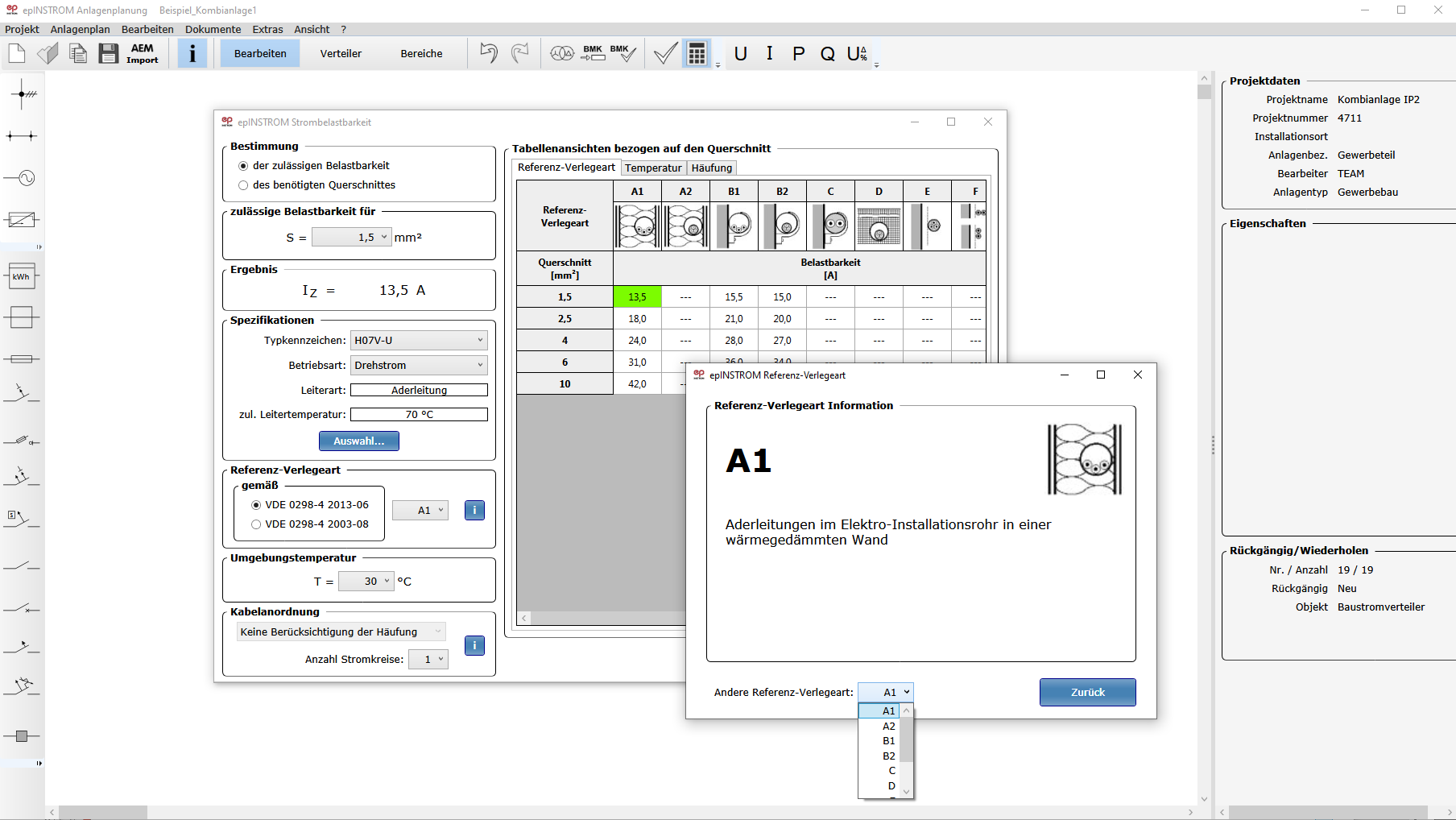The image size is (1456, 820).
Task: Open the Bearbeiten menu in menu bar
Action: [x=147, y=30]
